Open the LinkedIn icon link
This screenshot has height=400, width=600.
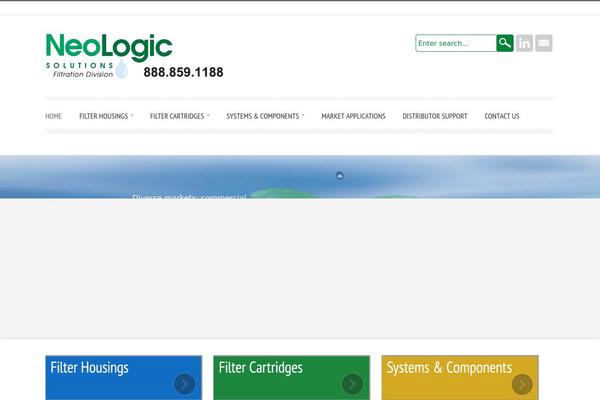pos(524,43)
